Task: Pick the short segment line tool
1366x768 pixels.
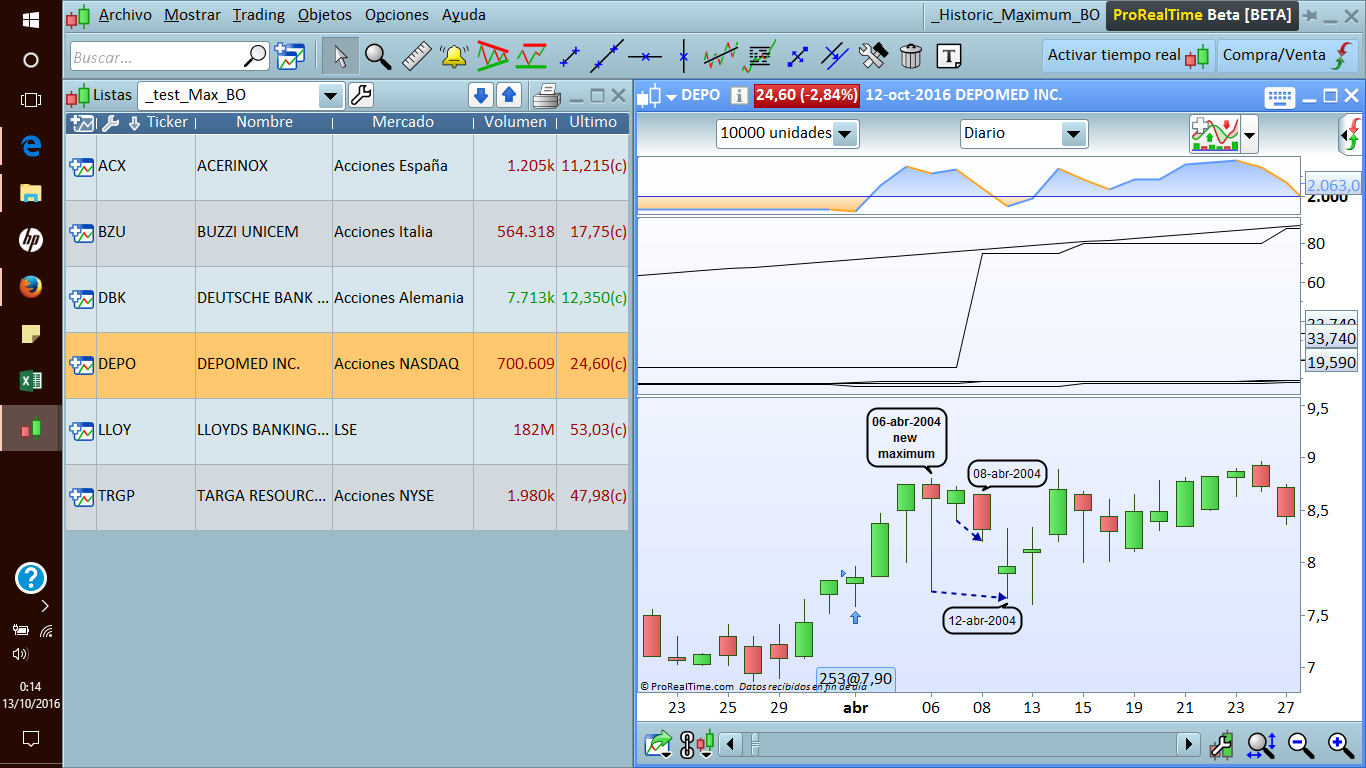Action: tap(570, 56)
